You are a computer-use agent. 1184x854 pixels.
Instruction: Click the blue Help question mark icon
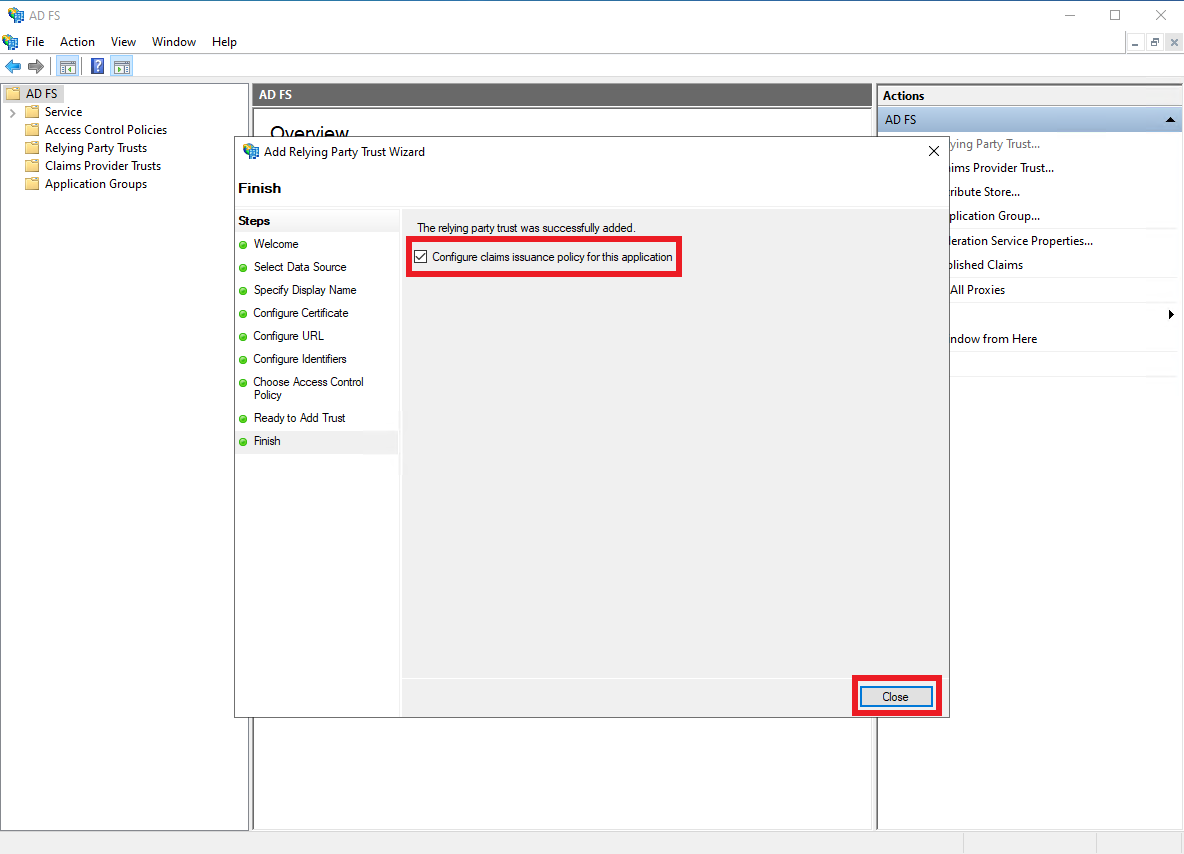(x=98, y=67)
